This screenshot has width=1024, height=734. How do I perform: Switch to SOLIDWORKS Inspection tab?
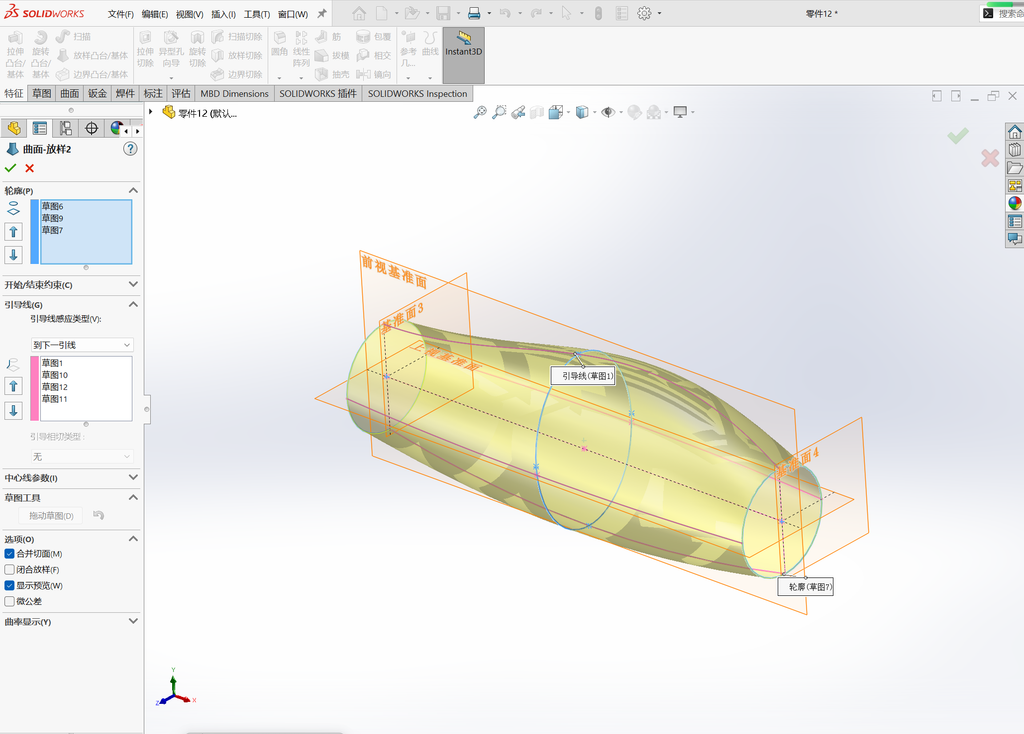[417, 93]
